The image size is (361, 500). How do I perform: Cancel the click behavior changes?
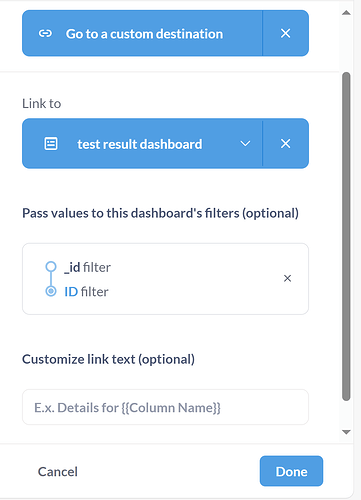(58, 472)
